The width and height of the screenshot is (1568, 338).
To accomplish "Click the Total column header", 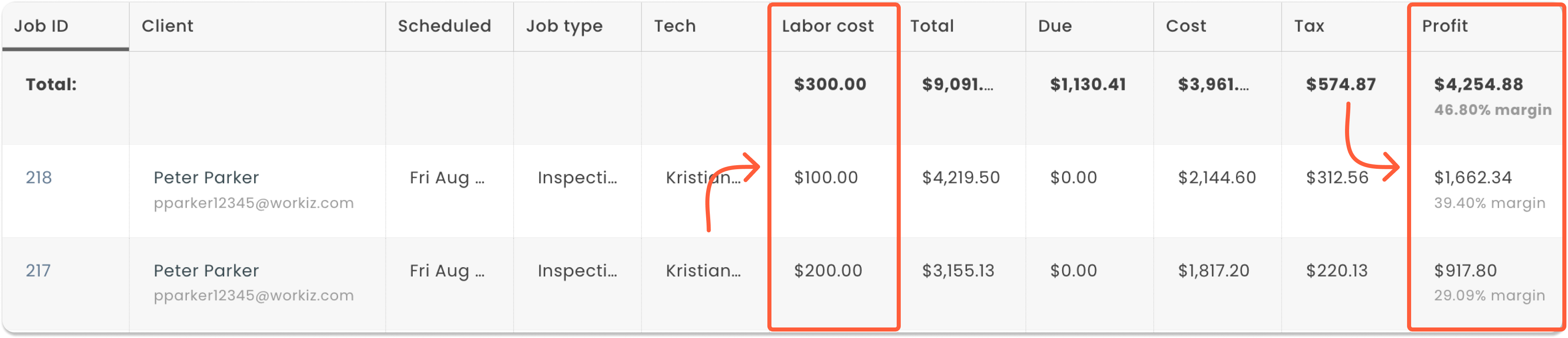I will 932,26.
